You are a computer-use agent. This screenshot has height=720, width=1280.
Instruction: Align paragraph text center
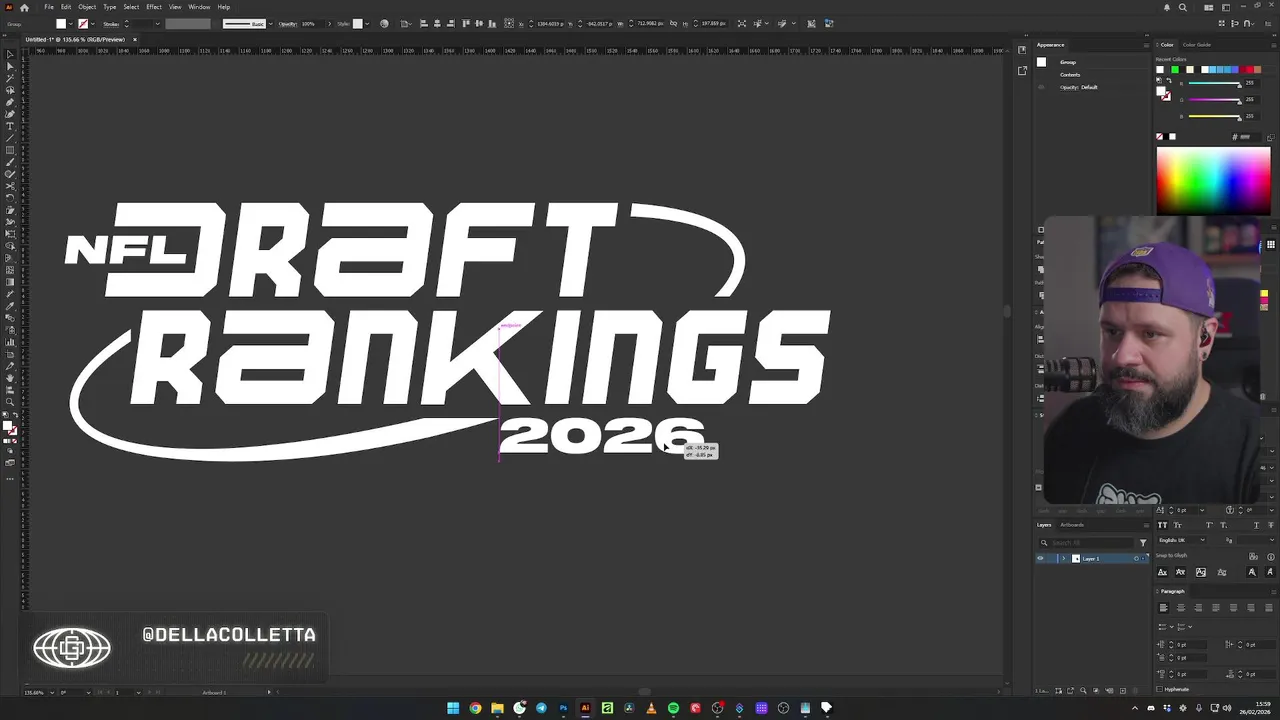click(1181, 608)
